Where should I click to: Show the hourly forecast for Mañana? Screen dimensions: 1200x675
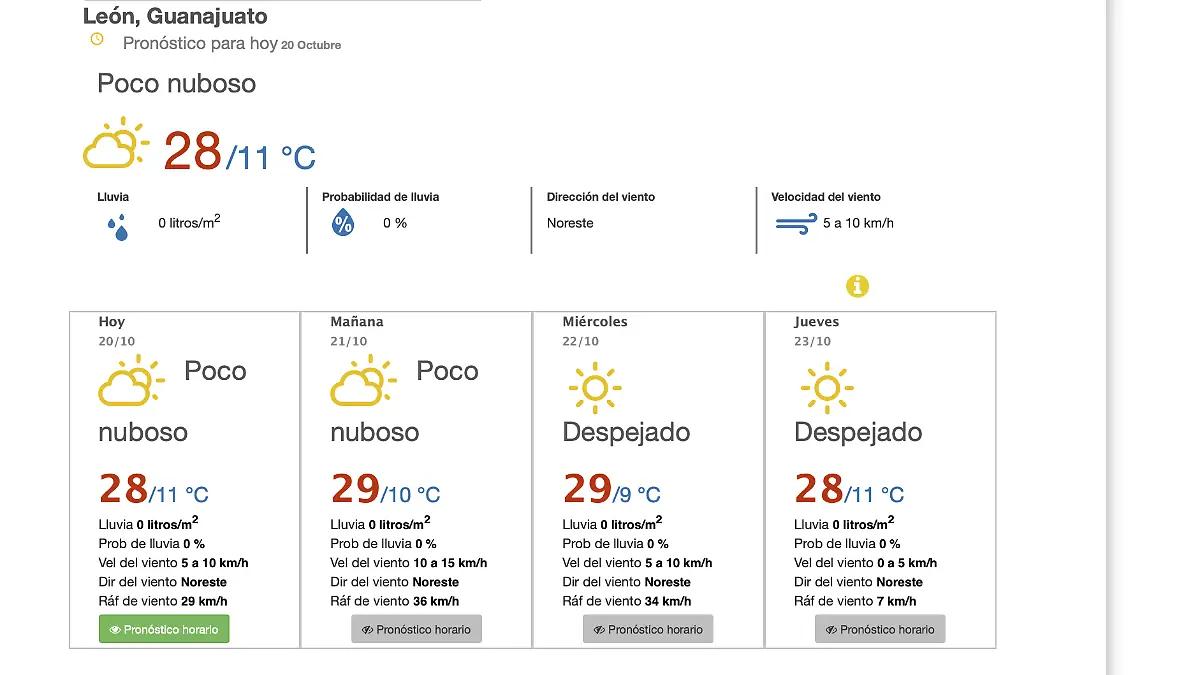click(416, 629)
